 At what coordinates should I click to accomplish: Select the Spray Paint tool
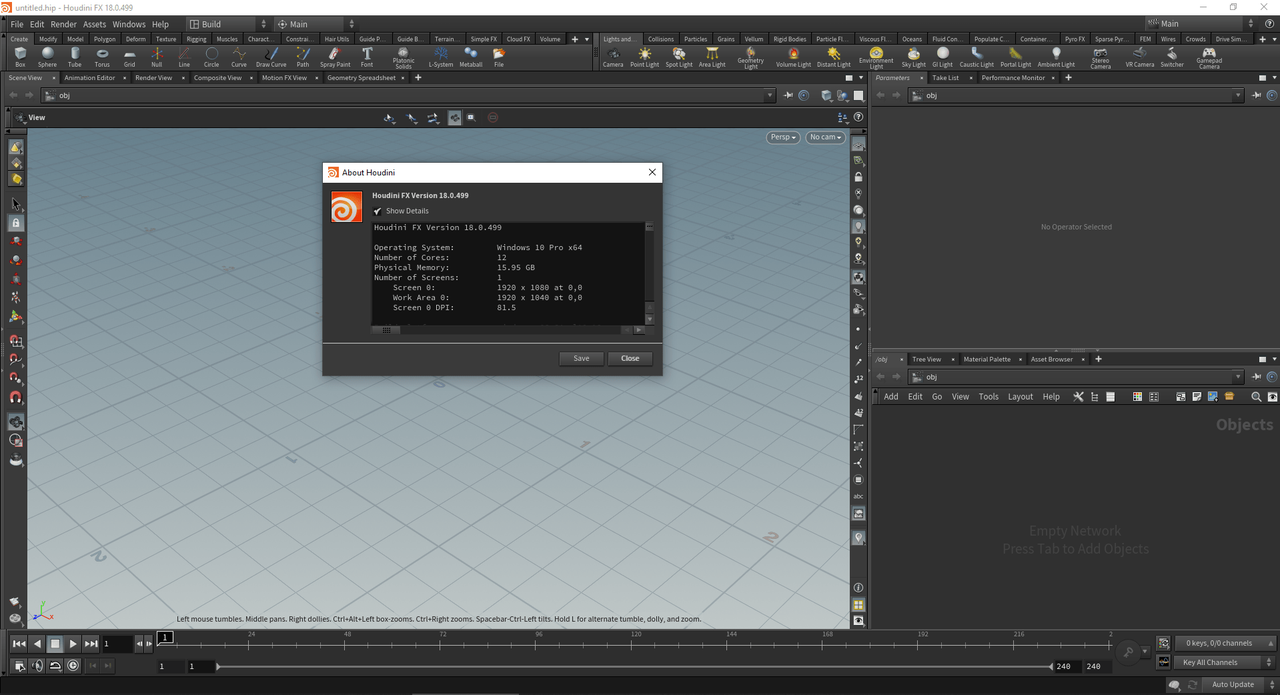[x=335, y=57]
